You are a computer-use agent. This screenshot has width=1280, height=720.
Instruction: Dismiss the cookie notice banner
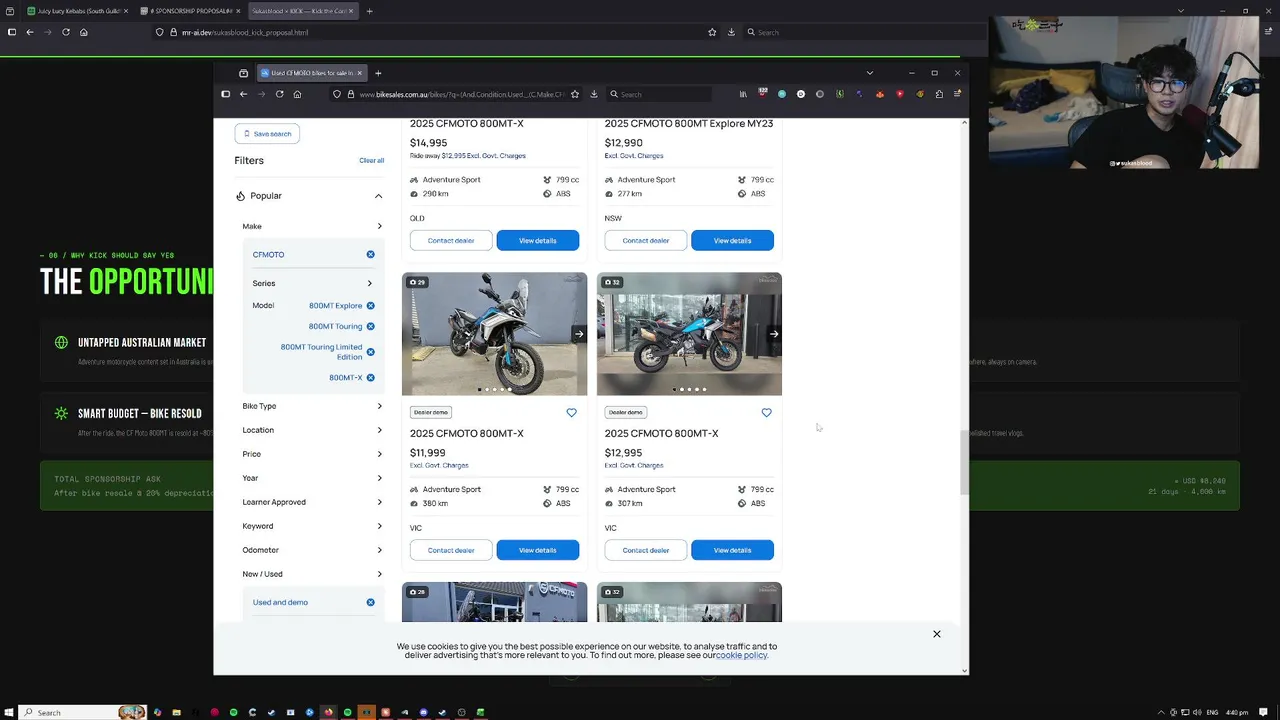click(937, 634)
